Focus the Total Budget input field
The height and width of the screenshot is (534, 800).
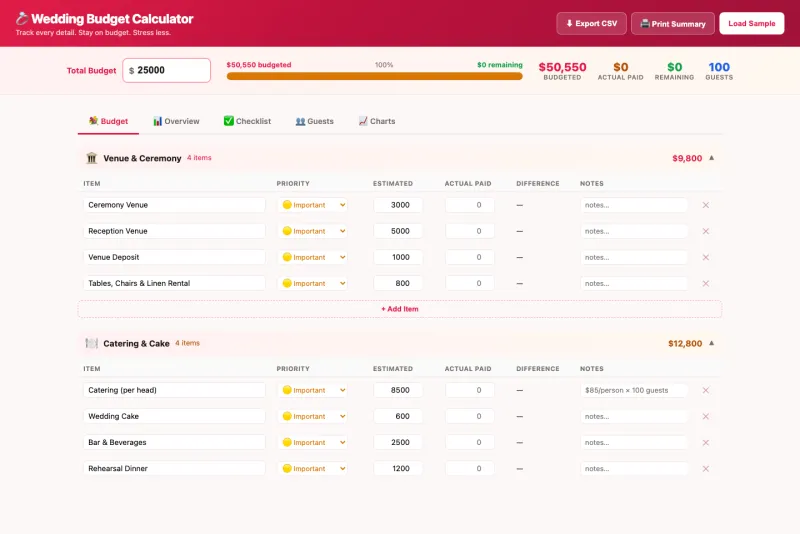click(171, 70)
